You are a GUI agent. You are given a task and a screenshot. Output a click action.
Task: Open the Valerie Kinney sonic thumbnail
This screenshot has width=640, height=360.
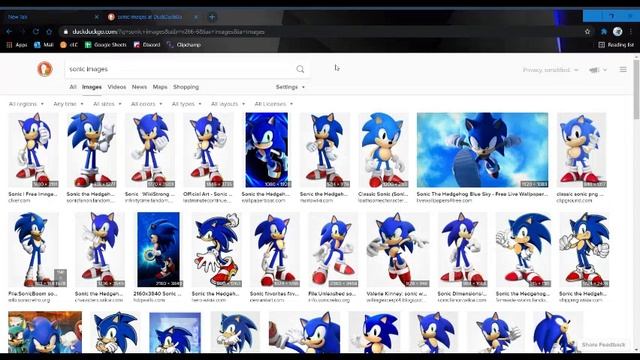398,249
